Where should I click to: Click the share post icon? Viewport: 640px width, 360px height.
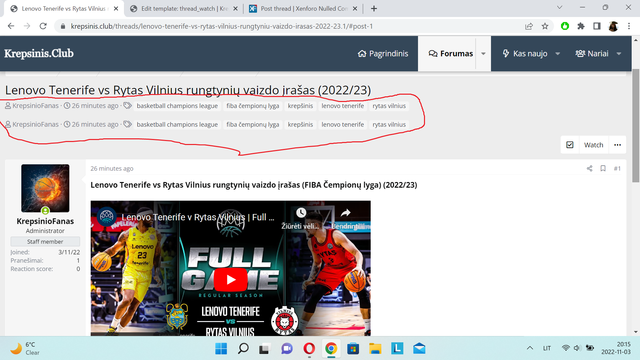(x=589, y=168)
